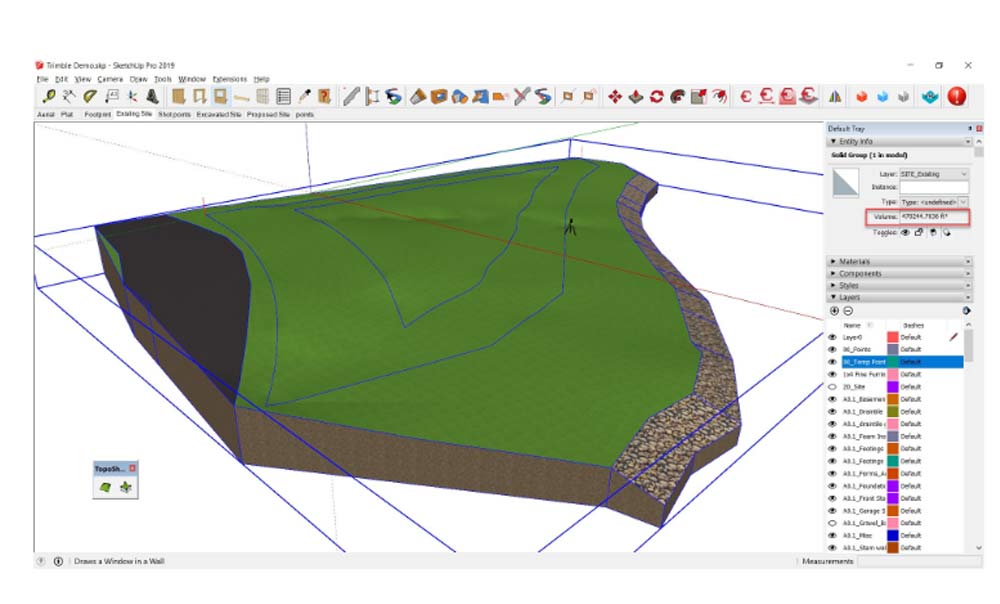Select the Move tool with red arrows
Screen dimensions: 1000x604
point(615,97)
